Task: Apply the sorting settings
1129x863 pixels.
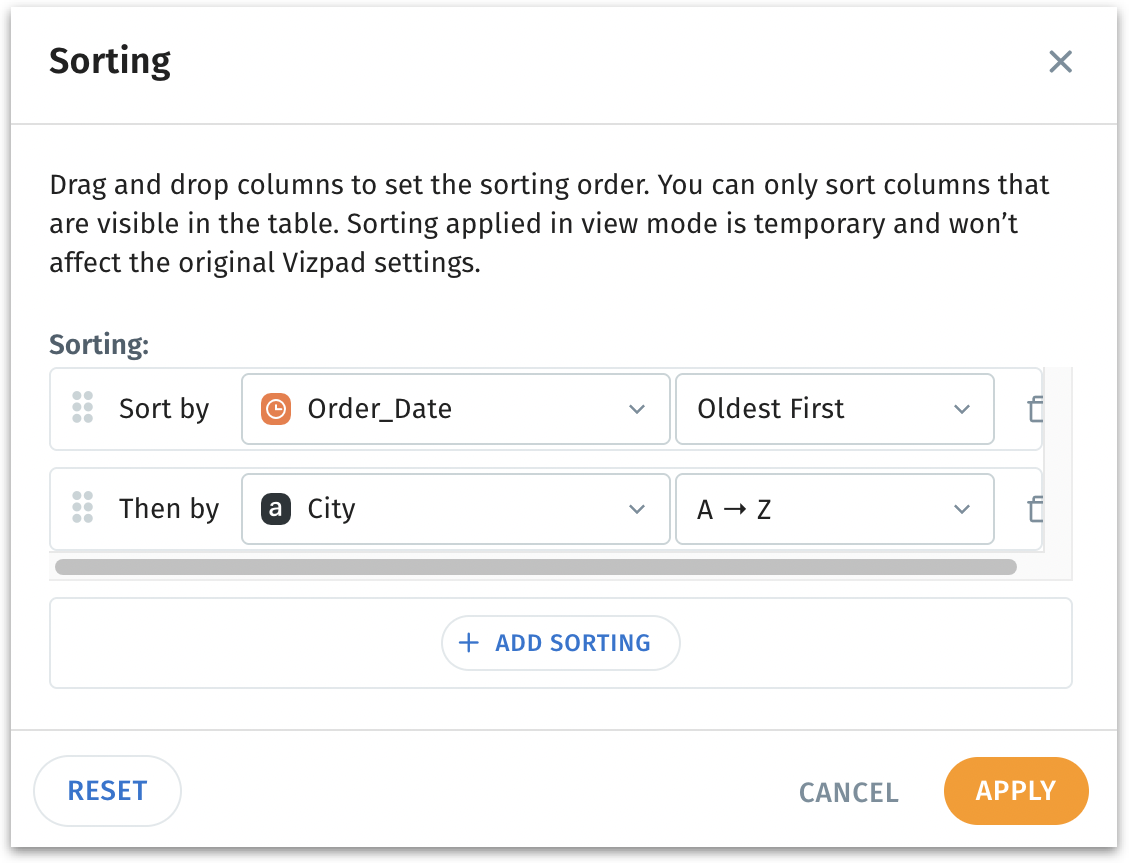Action: (x=1015, y=791)
